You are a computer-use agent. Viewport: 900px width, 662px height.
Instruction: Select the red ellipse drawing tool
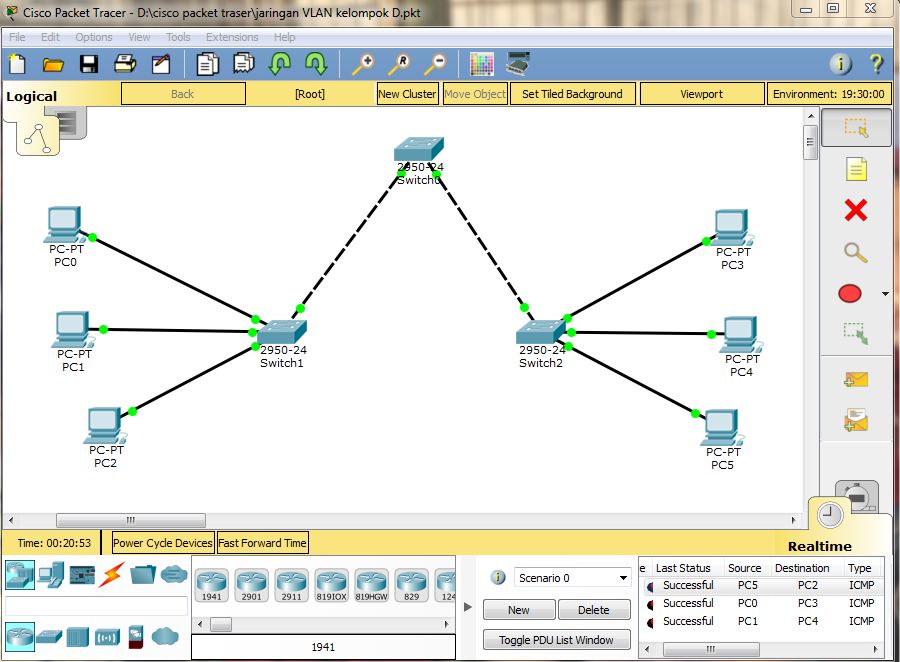click(850, 293)
